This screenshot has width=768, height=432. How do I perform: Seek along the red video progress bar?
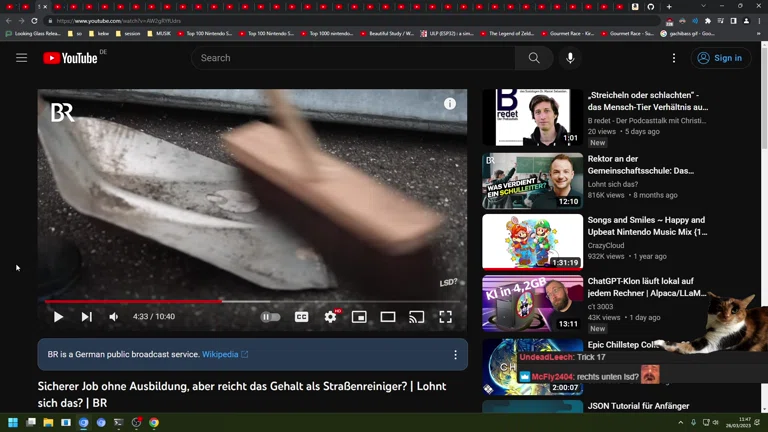[x=133, y=301]
